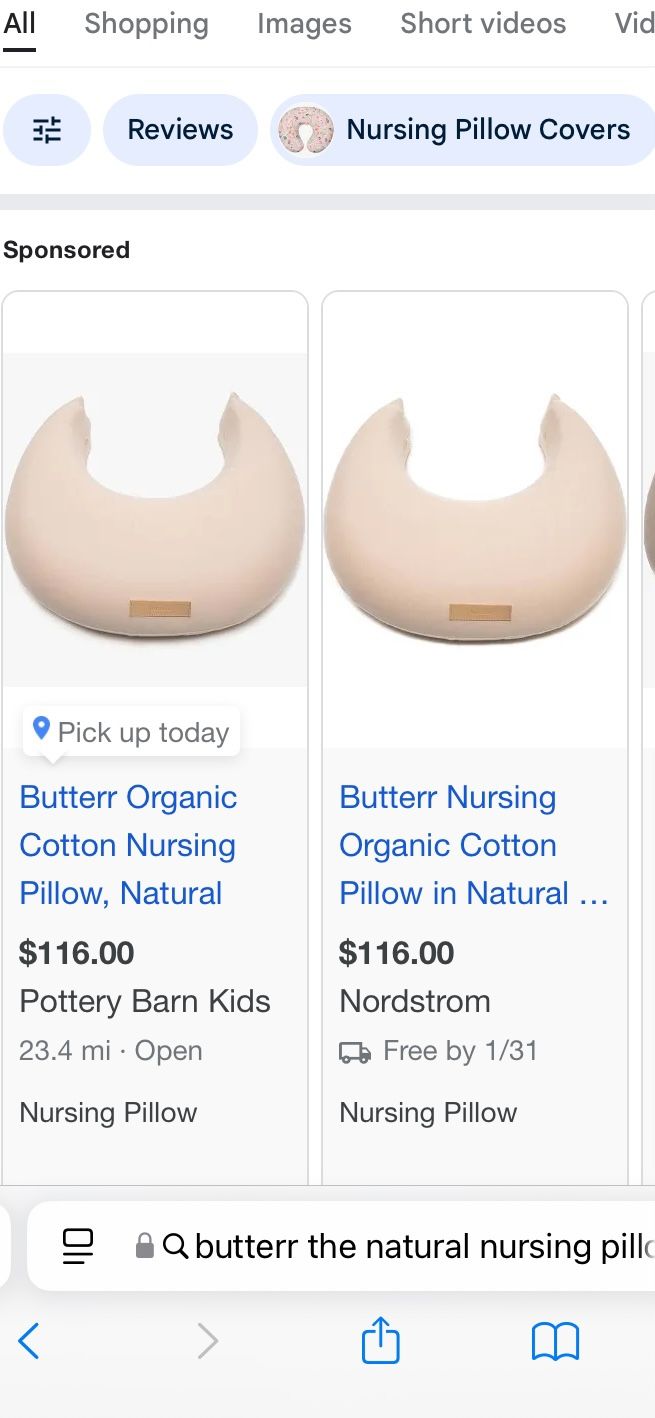Screen dimensions: 655x1418
Task: Tap the delivery truck icon
Action: 355,1052
